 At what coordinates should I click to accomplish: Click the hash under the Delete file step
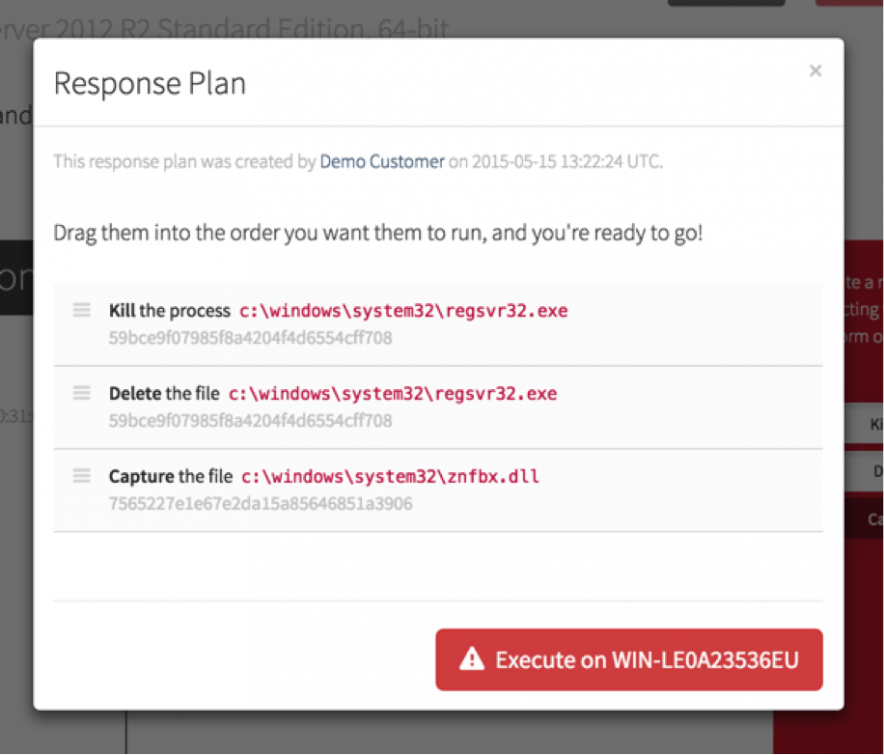[250, 421]
